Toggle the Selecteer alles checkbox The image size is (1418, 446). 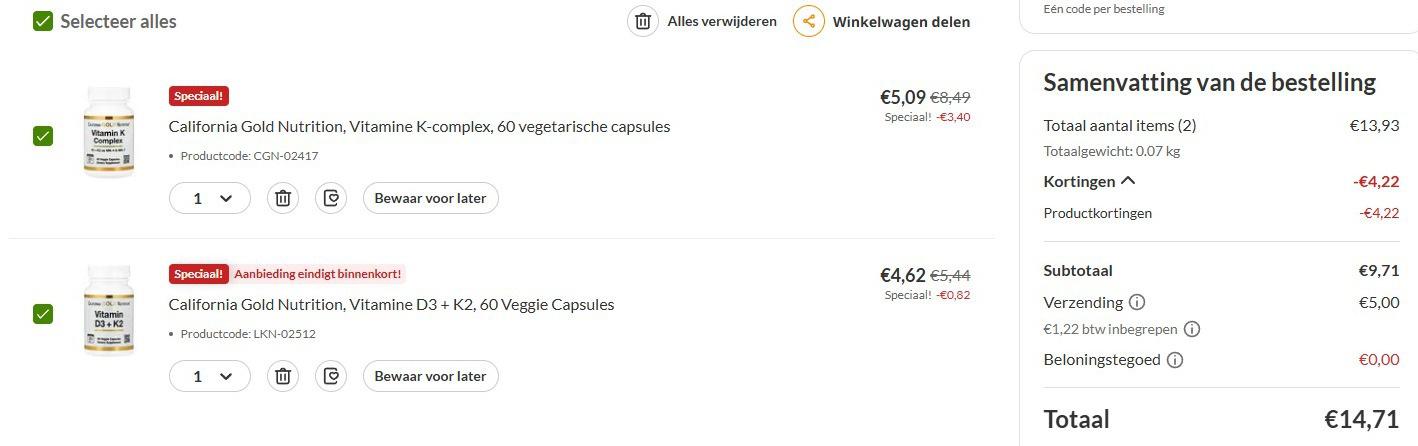pos(43,21)
